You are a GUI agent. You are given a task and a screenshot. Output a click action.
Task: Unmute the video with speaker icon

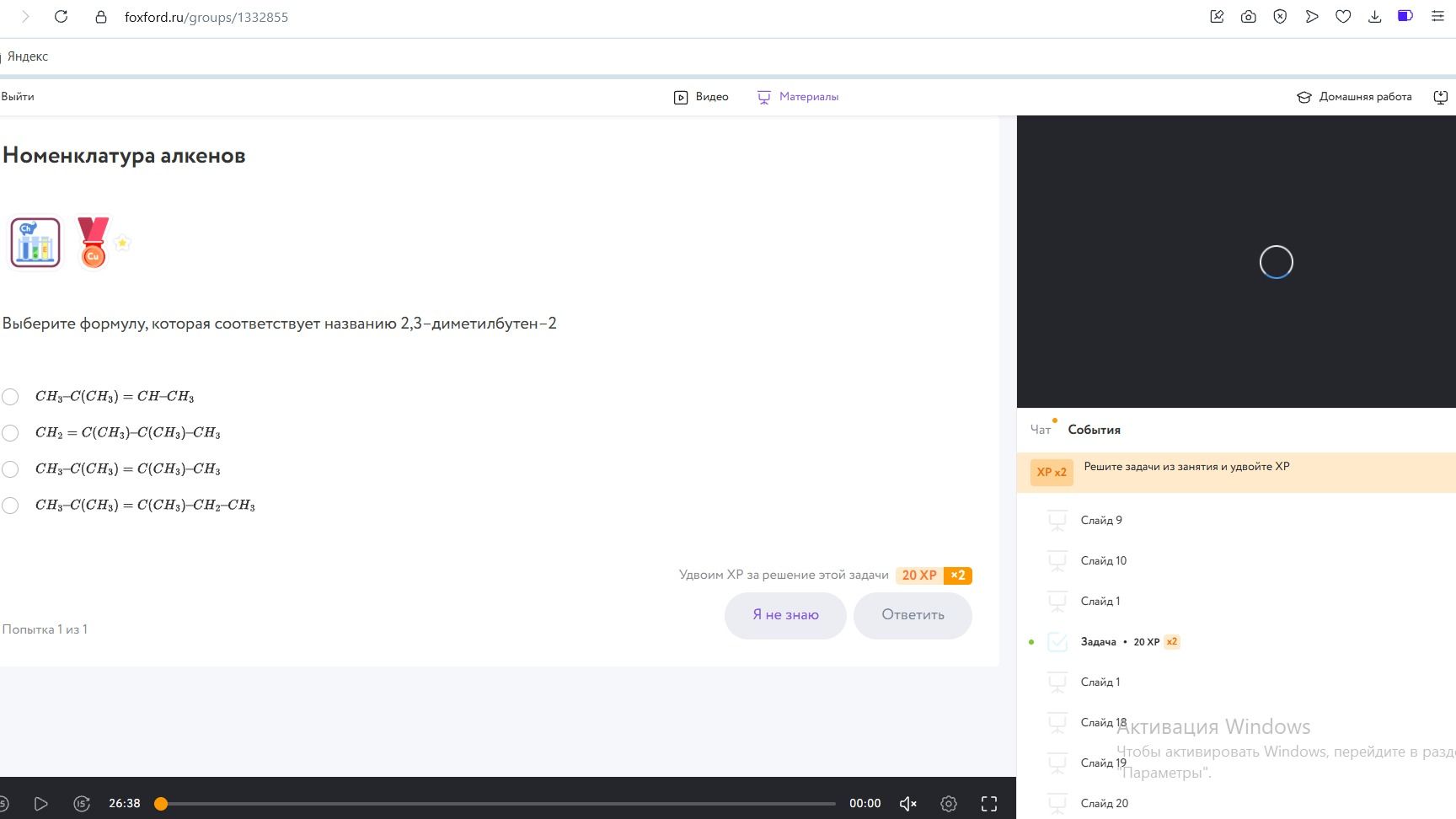(x=907, y=804)
